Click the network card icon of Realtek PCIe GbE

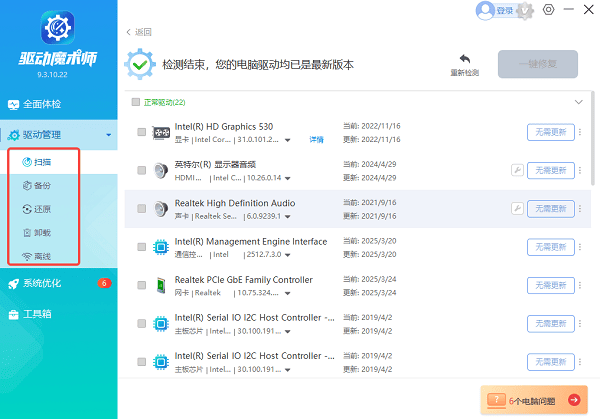tap(161, 285)
